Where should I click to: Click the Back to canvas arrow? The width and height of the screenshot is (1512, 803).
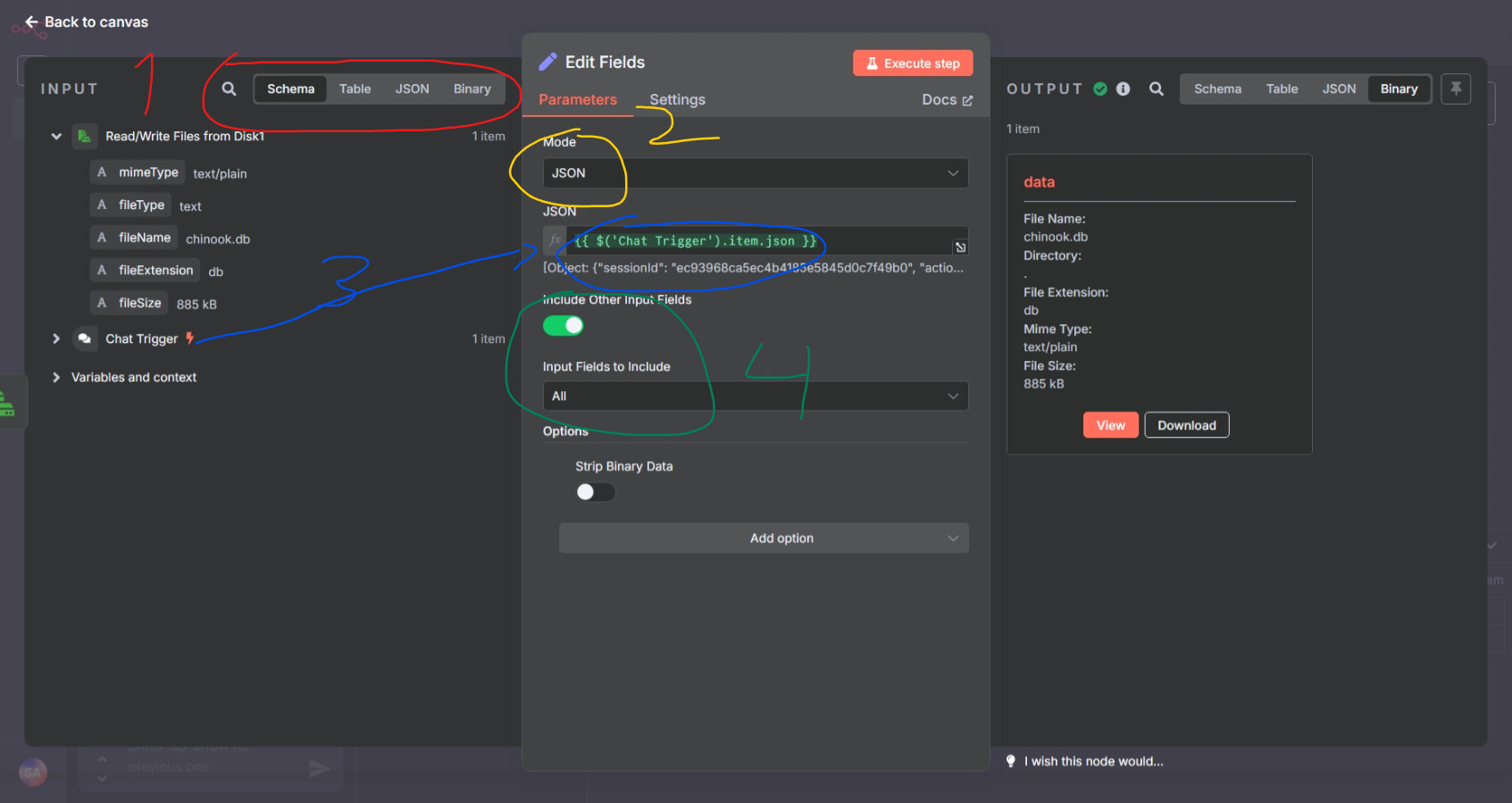coord(31,22)
